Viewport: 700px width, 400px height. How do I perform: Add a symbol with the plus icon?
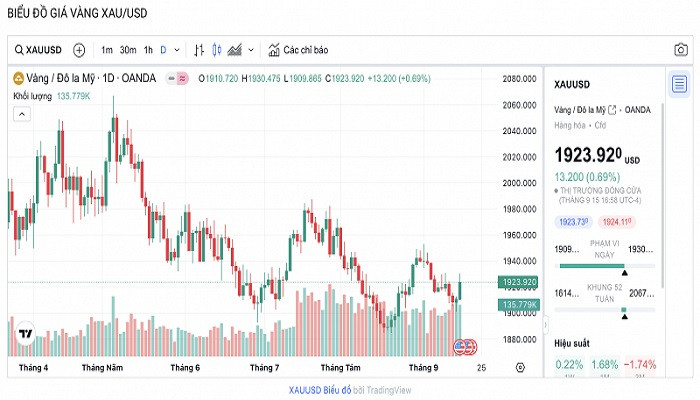tap(79, 50)
